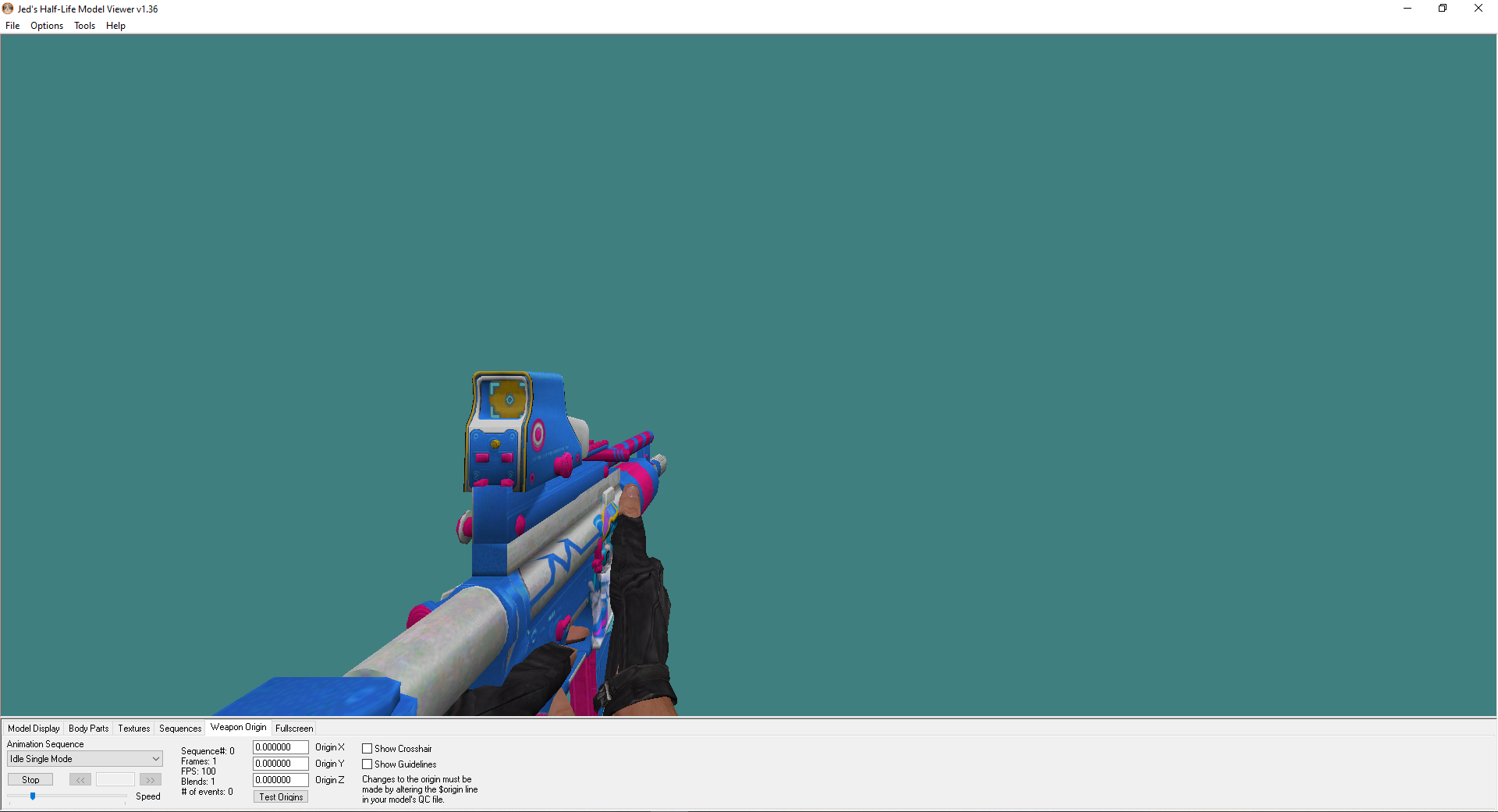Click the Origin Z input field
1498x812 pixels.
coord(281,780)
